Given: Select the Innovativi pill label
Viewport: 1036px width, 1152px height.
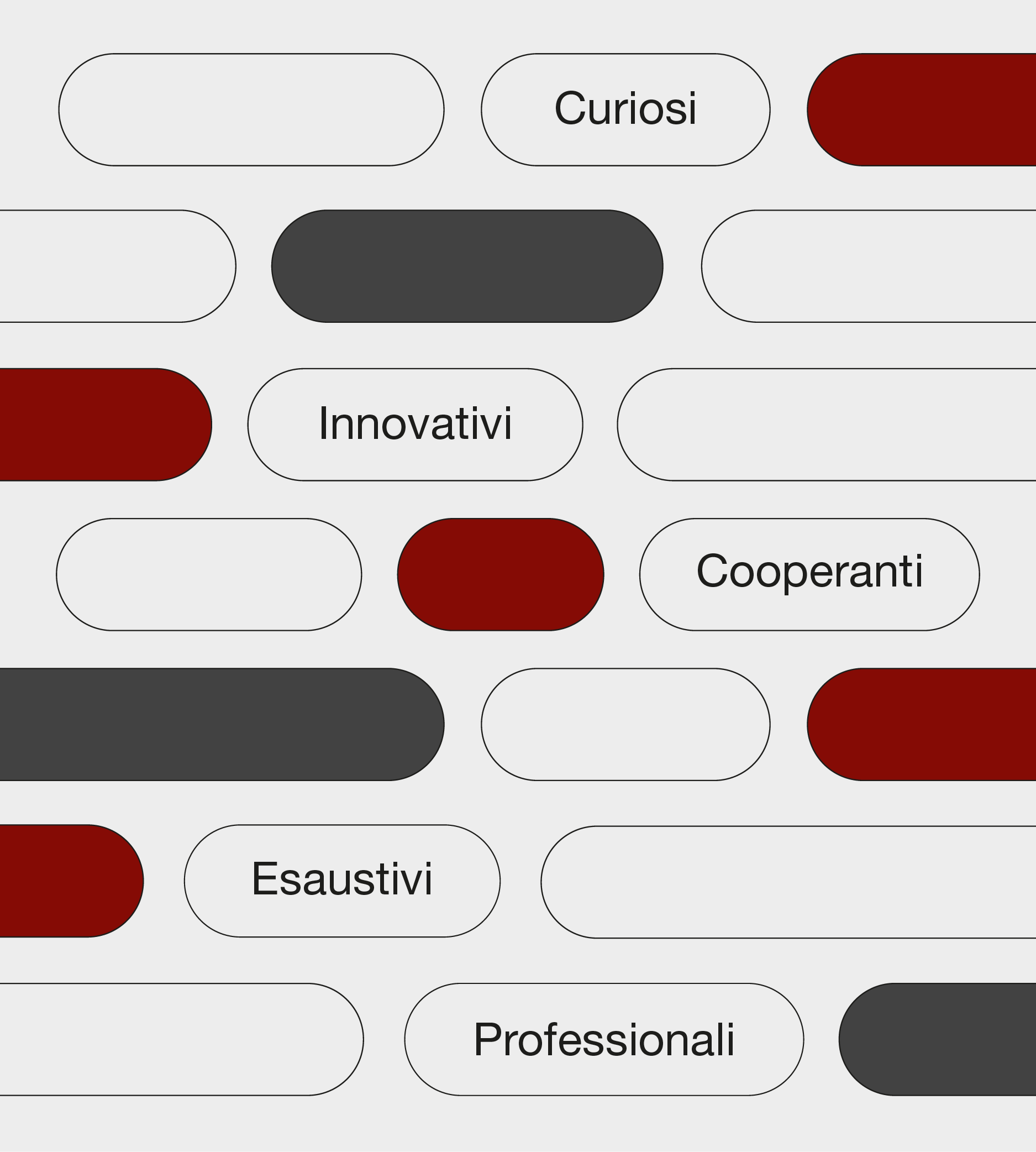Looking at the screenshot, I should [415, 424].
